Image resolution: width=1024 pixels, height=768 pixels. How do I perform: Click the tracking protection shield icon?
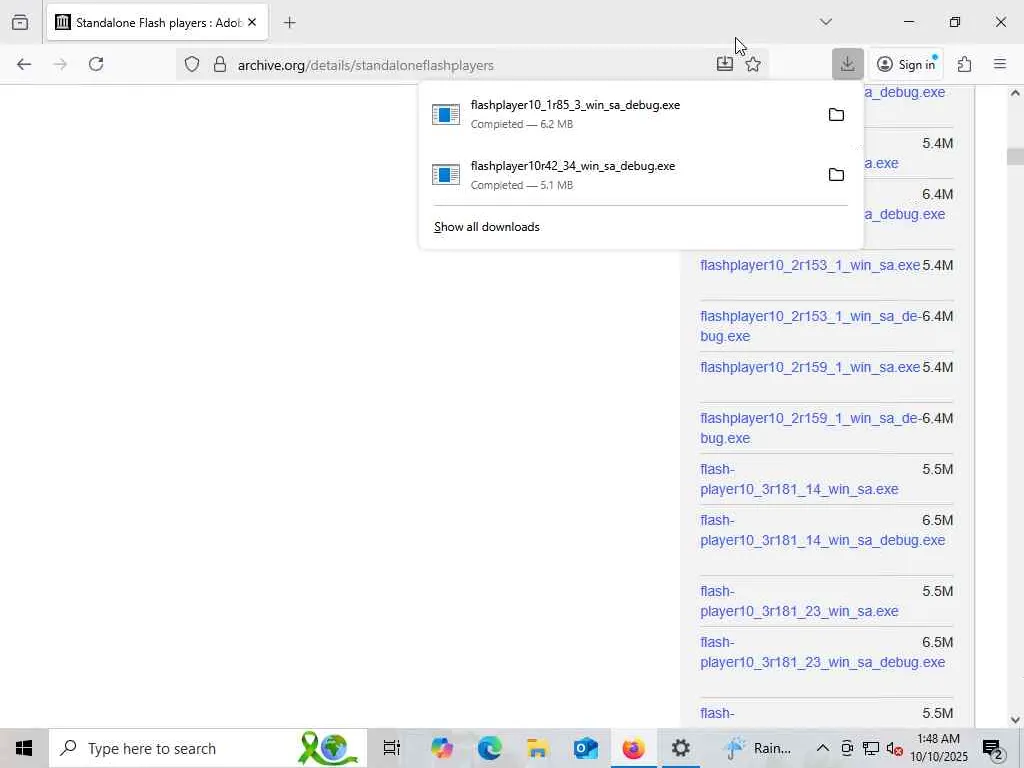(x=191, y=64)
